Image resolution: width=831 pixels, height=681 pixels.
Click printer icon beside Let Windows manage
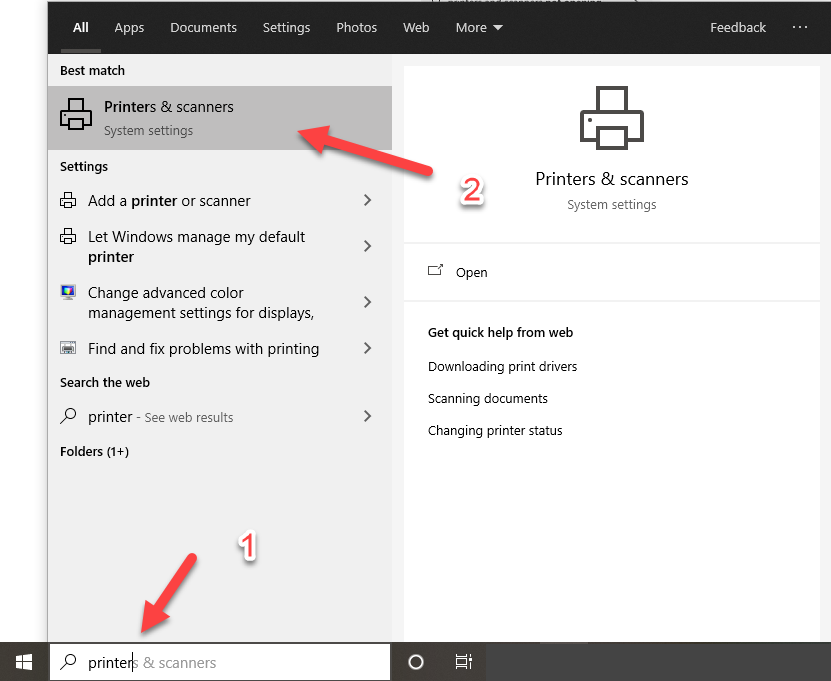(x=68, y=236)
